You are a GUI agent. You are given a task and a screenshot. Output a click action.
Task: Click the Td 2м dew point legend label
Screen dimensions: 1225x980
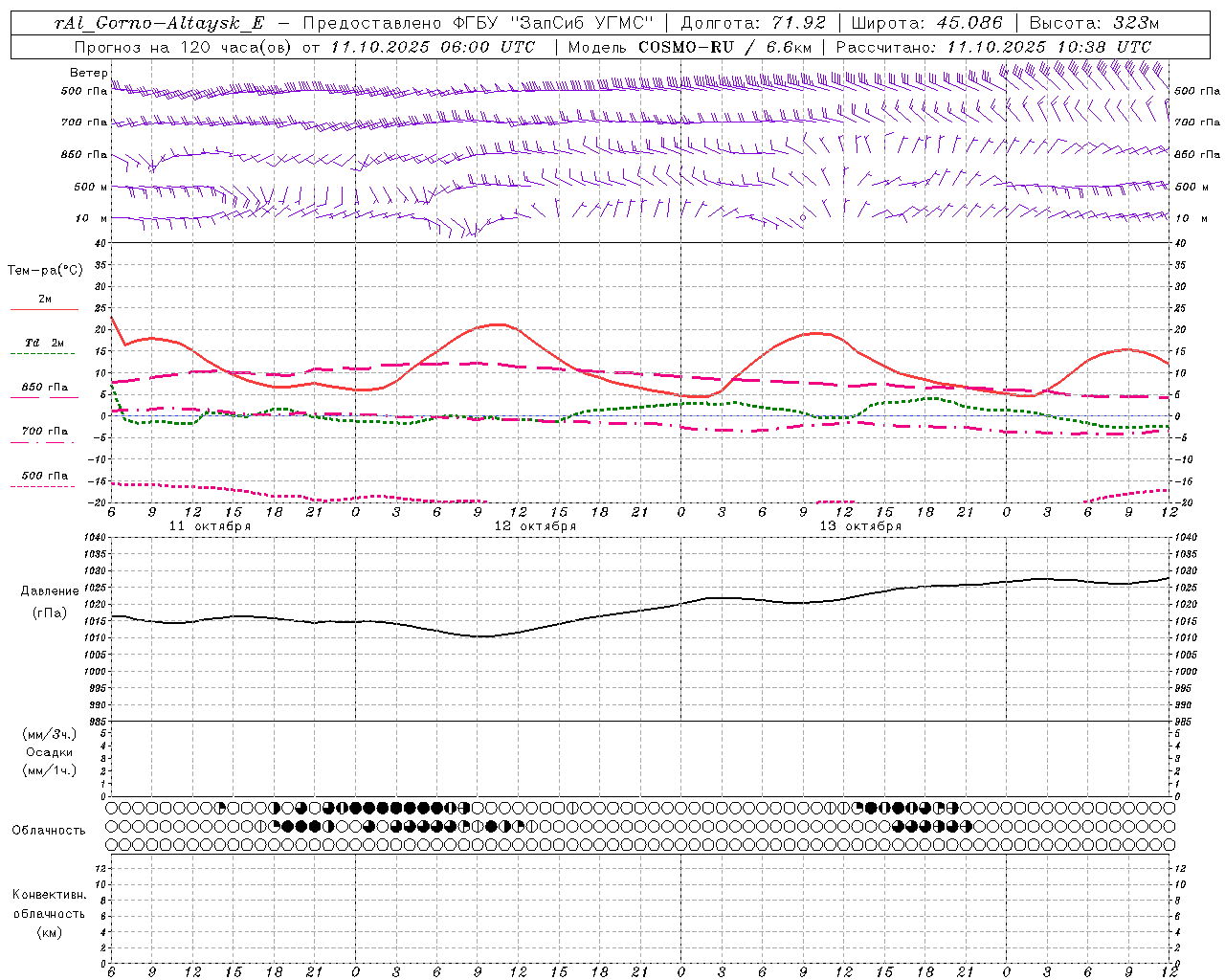click(x=45, y=343)
